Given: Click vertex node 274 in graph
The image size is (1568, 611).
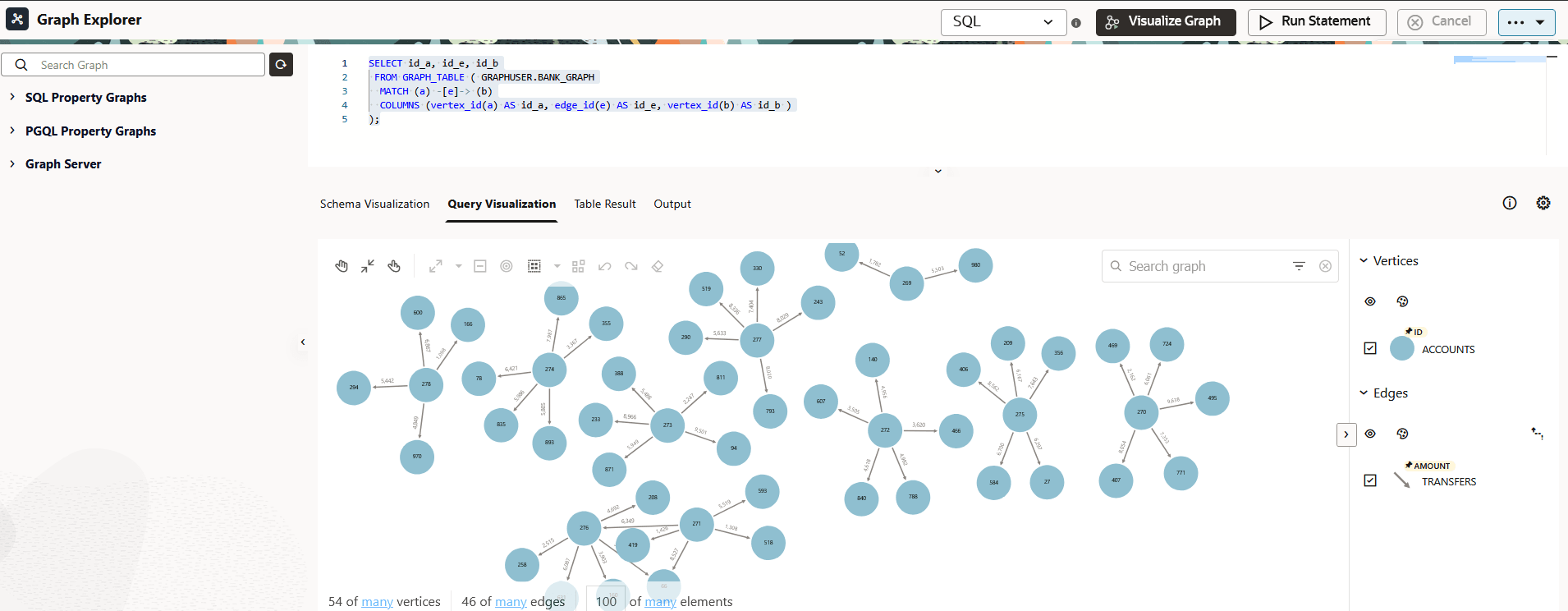Looking at the screenshot, I should [549, 369].
